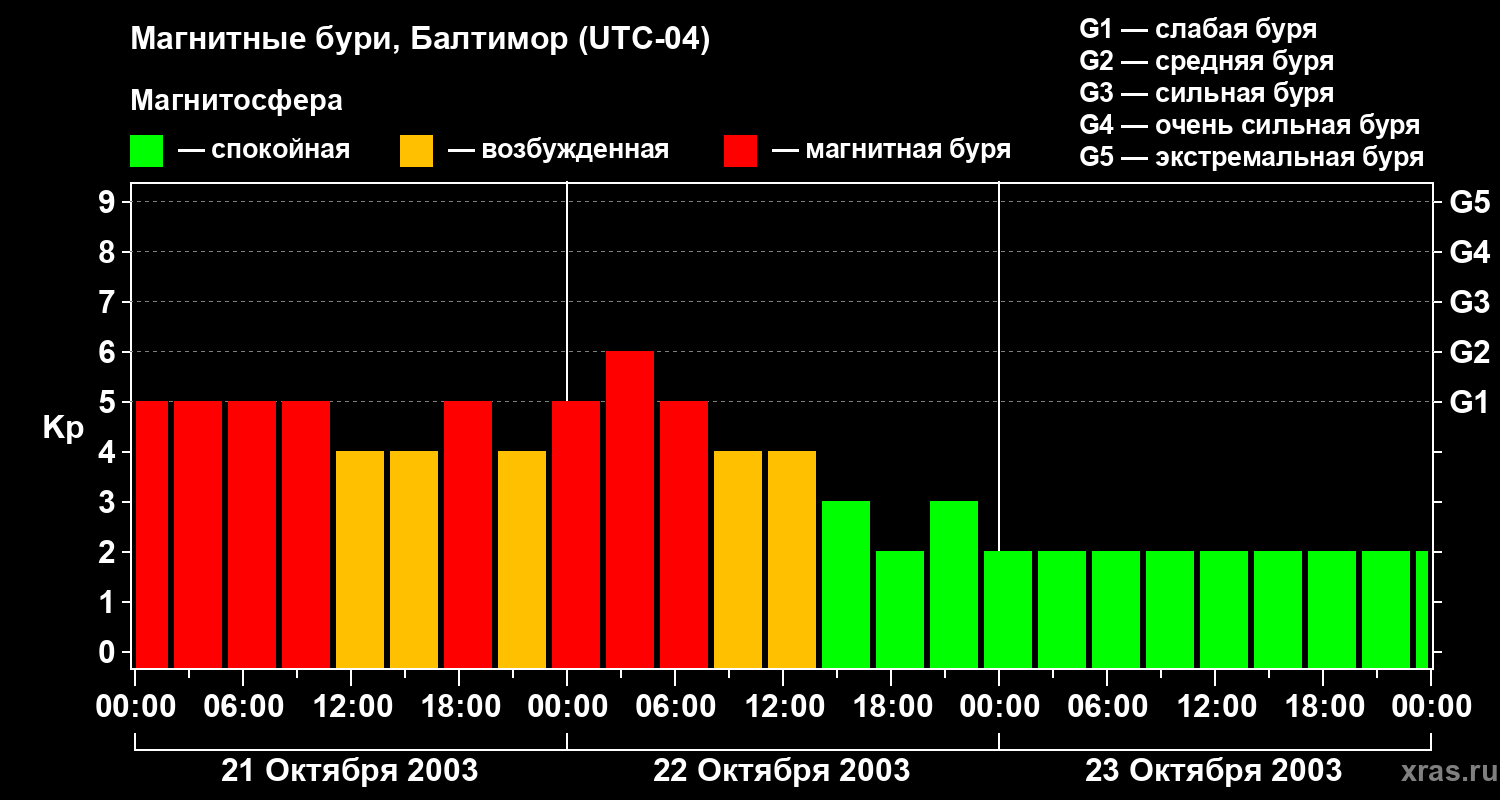The image size is (1500, 800).
Task: Select the 'G2 — средняя буря' legend line
Action: [1206, 61]
